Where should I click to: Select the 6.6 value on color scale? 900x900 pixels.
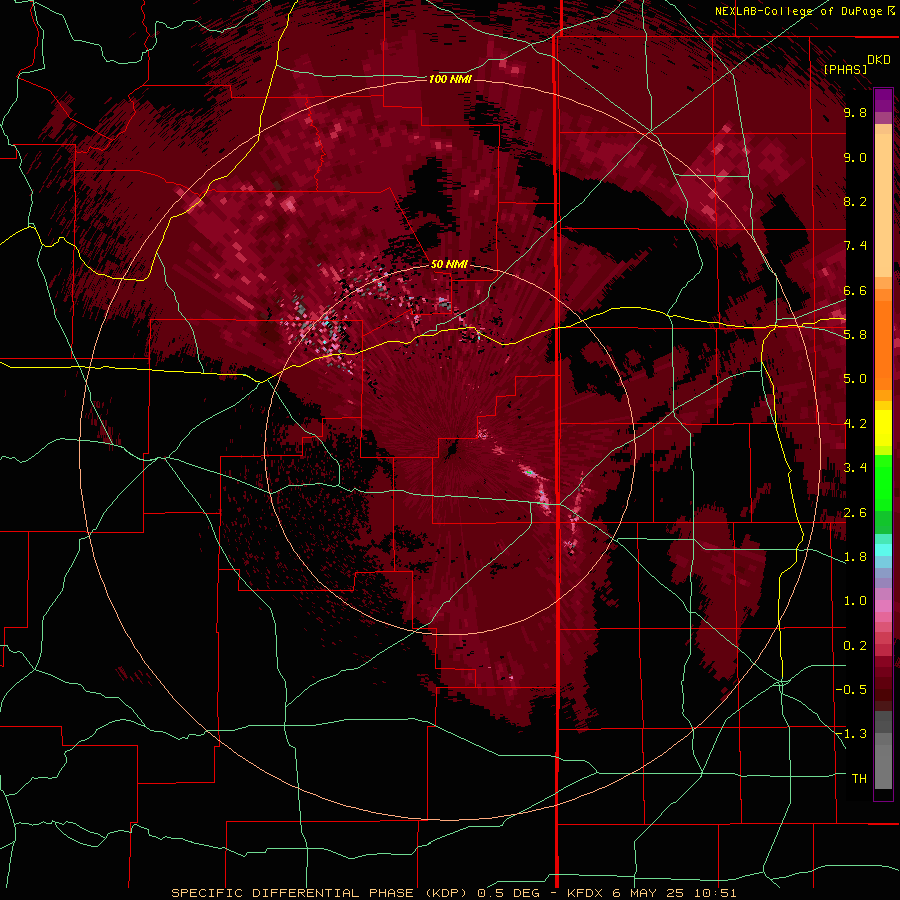click(x=855, y=290)
